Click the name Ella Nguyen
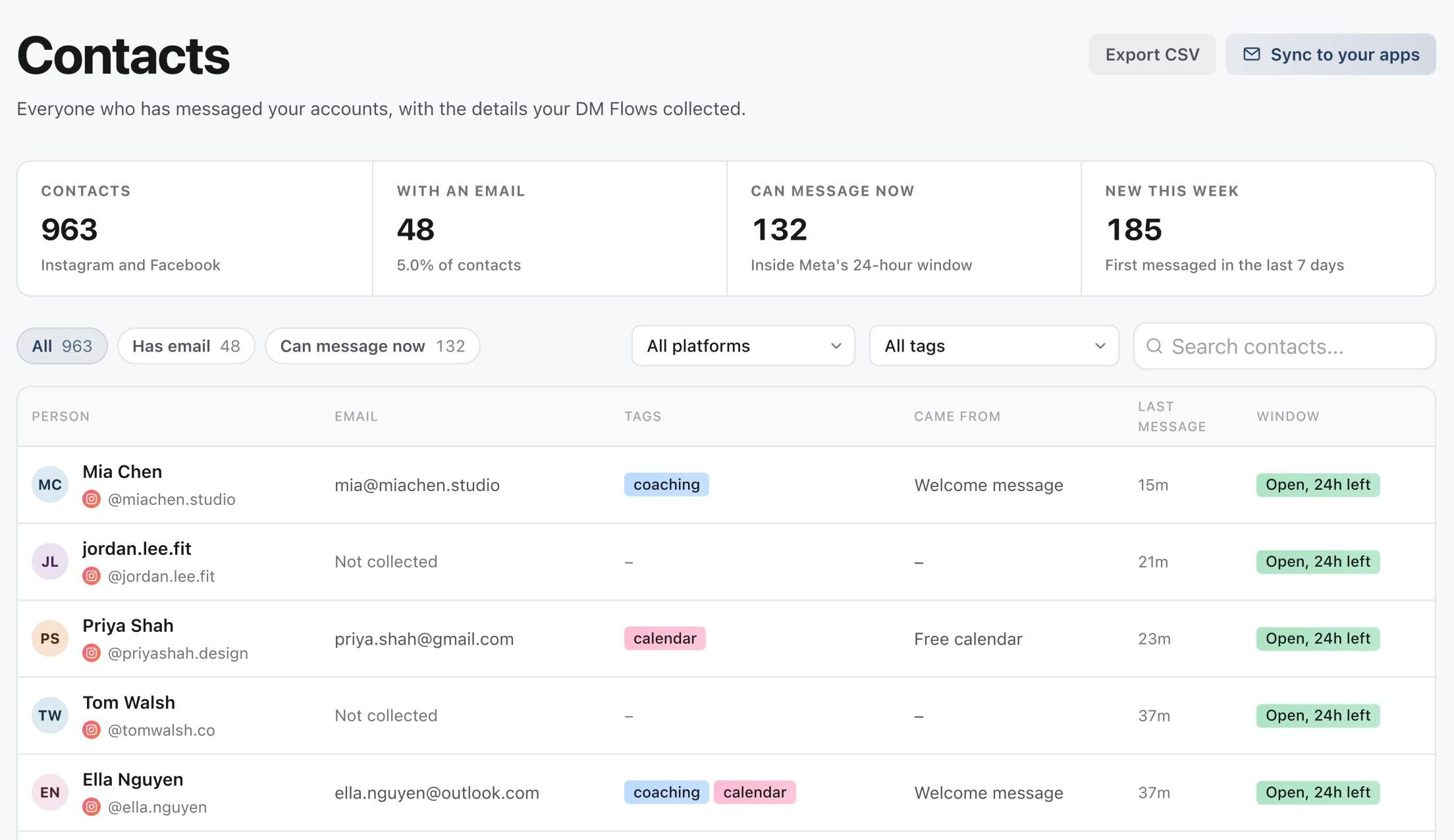Image resolution: width=1454 pixels, height=840 pixels. point(132,779)
